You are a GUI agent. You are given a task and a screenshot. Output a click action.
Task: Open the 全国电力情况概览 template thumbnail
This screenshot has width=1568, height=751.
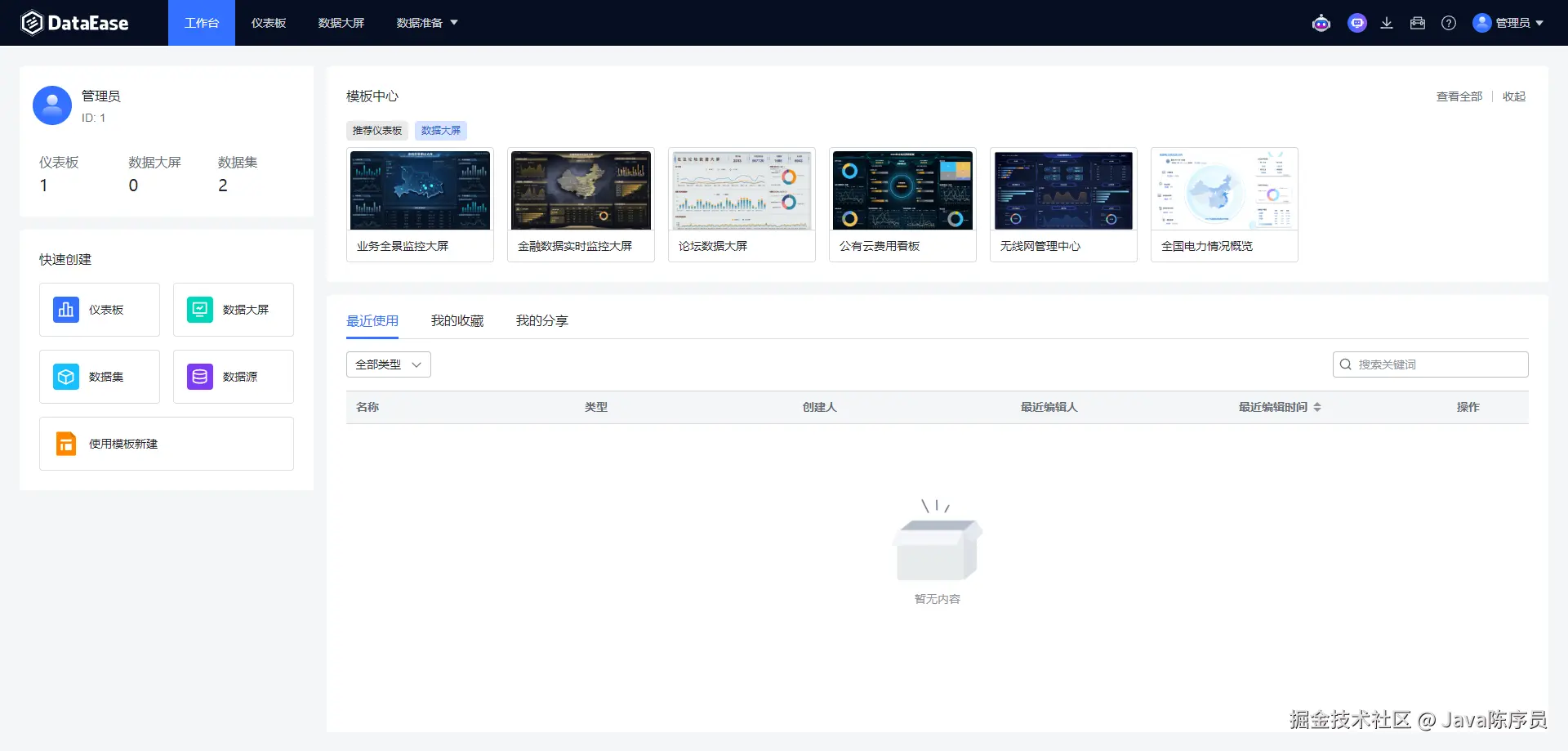1224,190
